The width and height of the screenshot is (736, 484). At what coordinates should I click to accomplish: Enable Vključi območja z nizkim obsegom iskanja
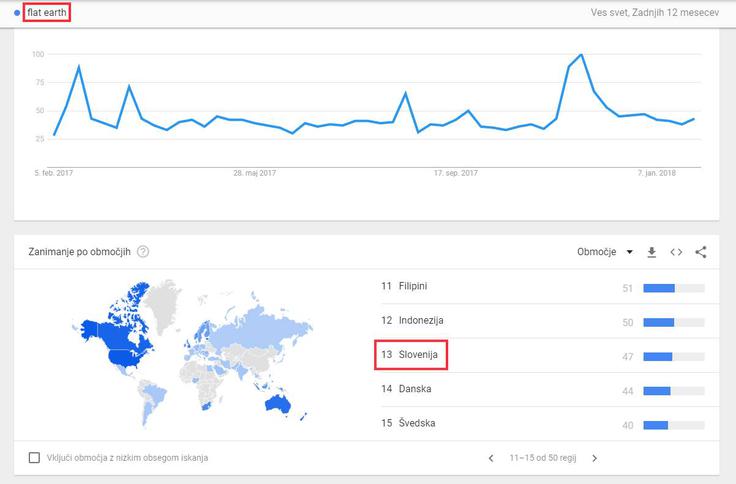[x=34, y=457]
